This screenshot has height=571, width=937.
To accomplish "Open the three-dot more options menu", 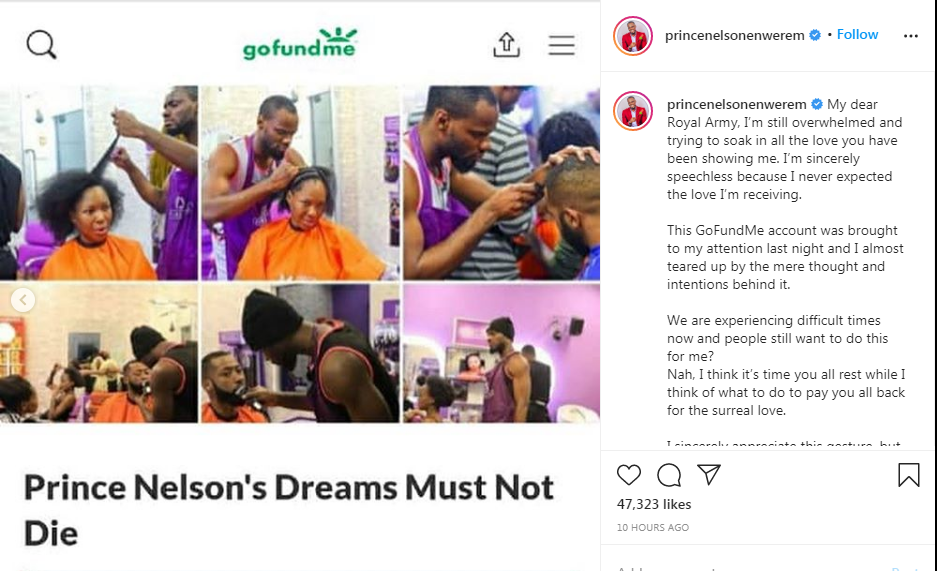I will click(911, 36).
